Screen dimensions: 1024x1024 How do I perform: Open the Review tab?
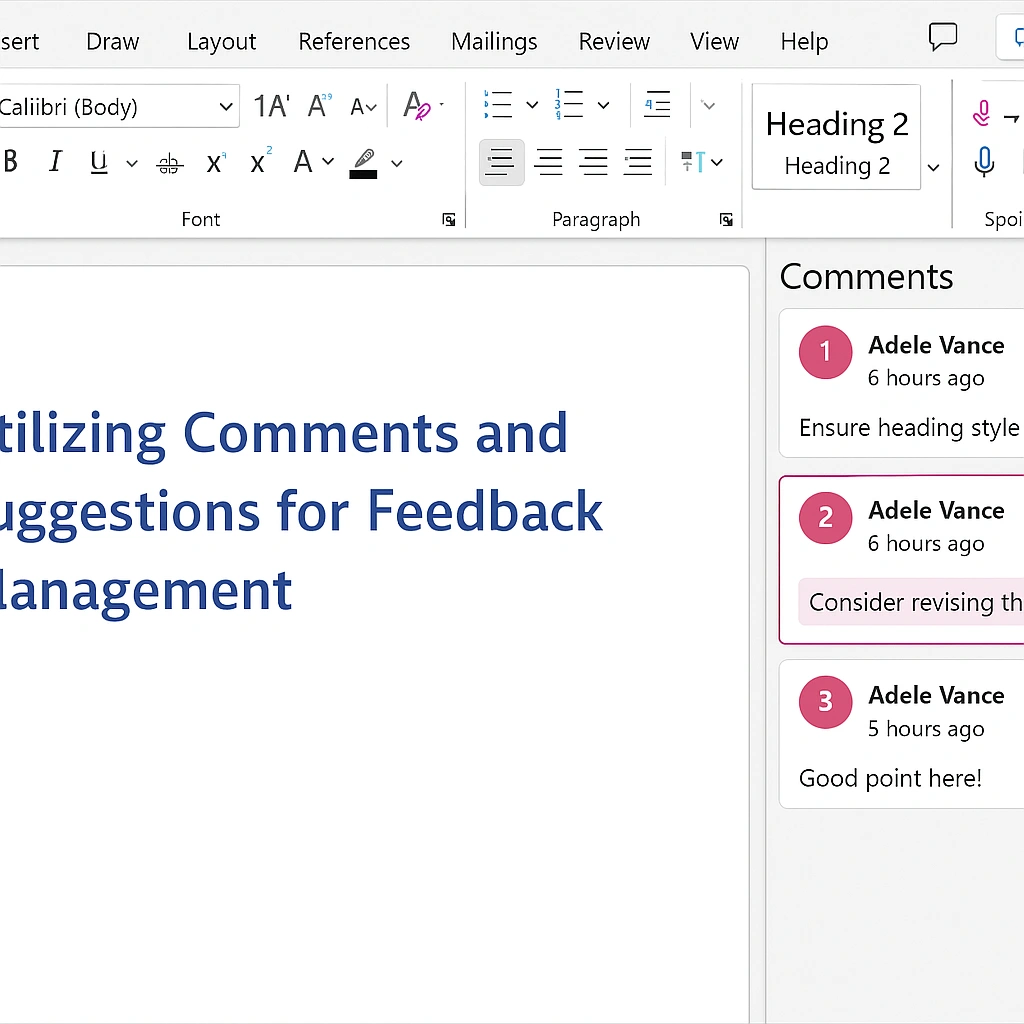[614, 42]
